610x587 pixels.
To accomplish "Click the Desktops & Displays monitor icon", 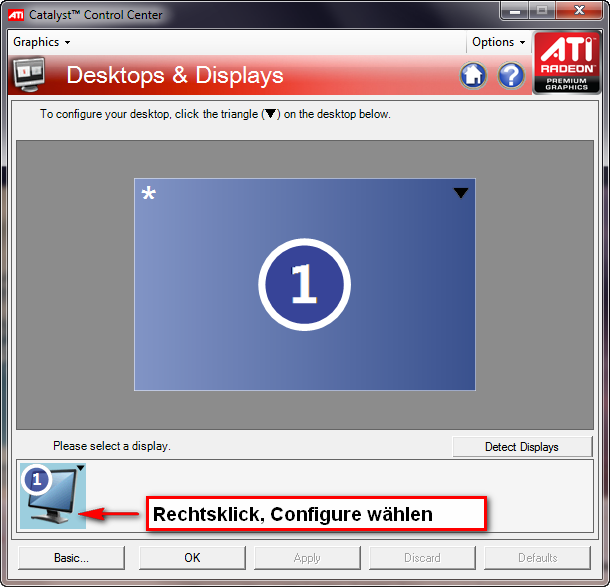I will (x=29, y=74).
